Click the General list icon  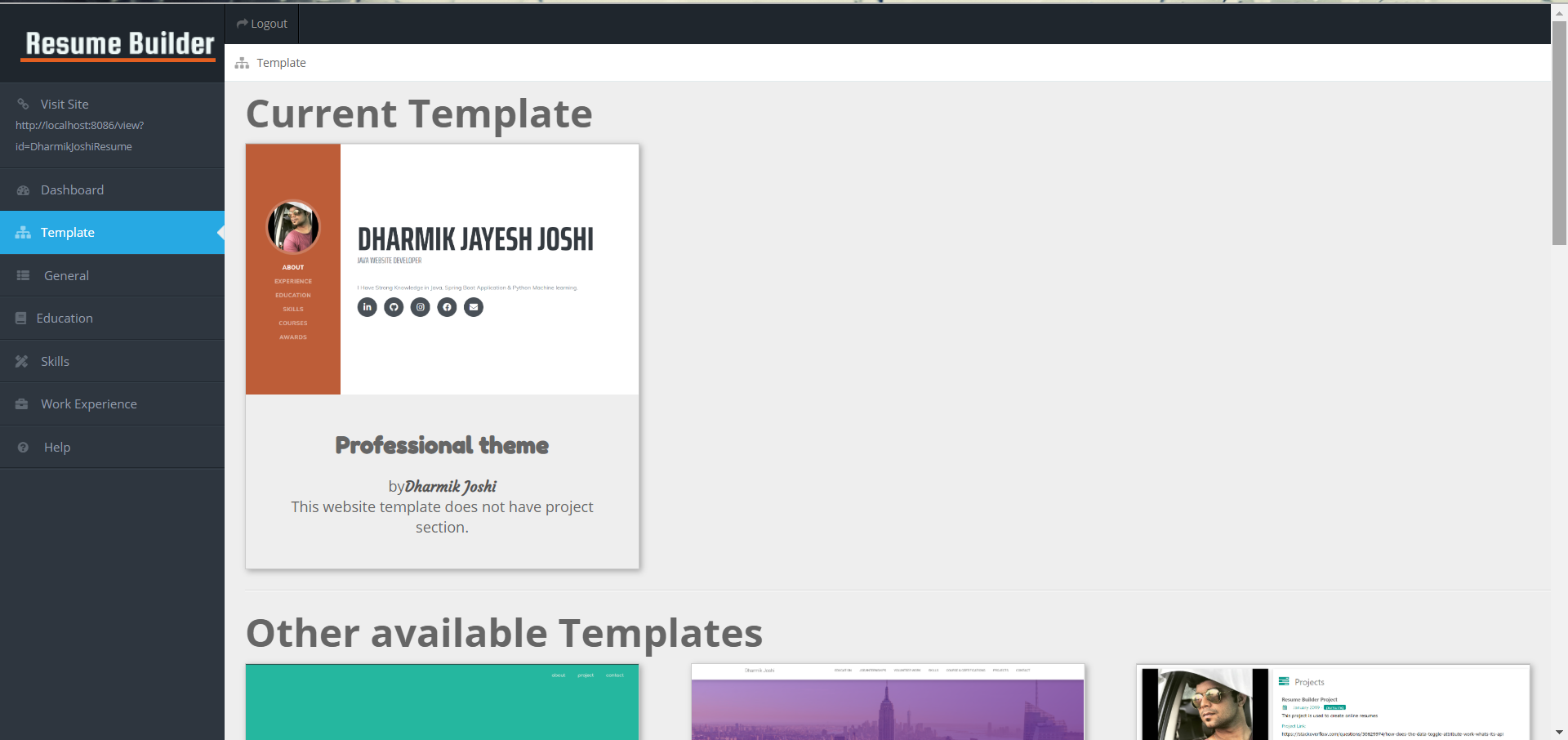point(23,275)
